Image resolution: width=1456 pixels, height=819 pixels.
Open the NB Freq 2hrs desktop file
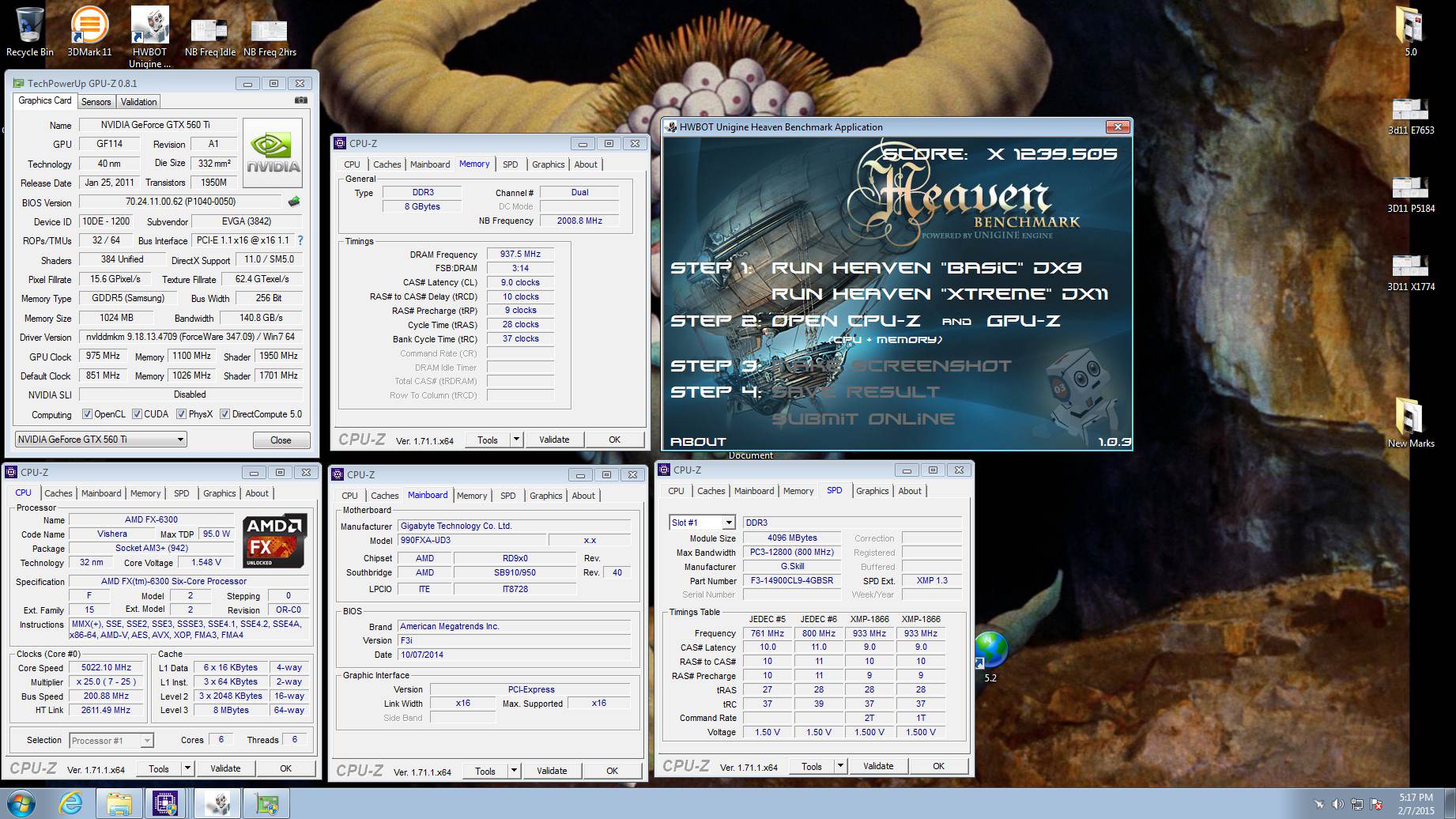pyautogui.click(x=270, y=37)
